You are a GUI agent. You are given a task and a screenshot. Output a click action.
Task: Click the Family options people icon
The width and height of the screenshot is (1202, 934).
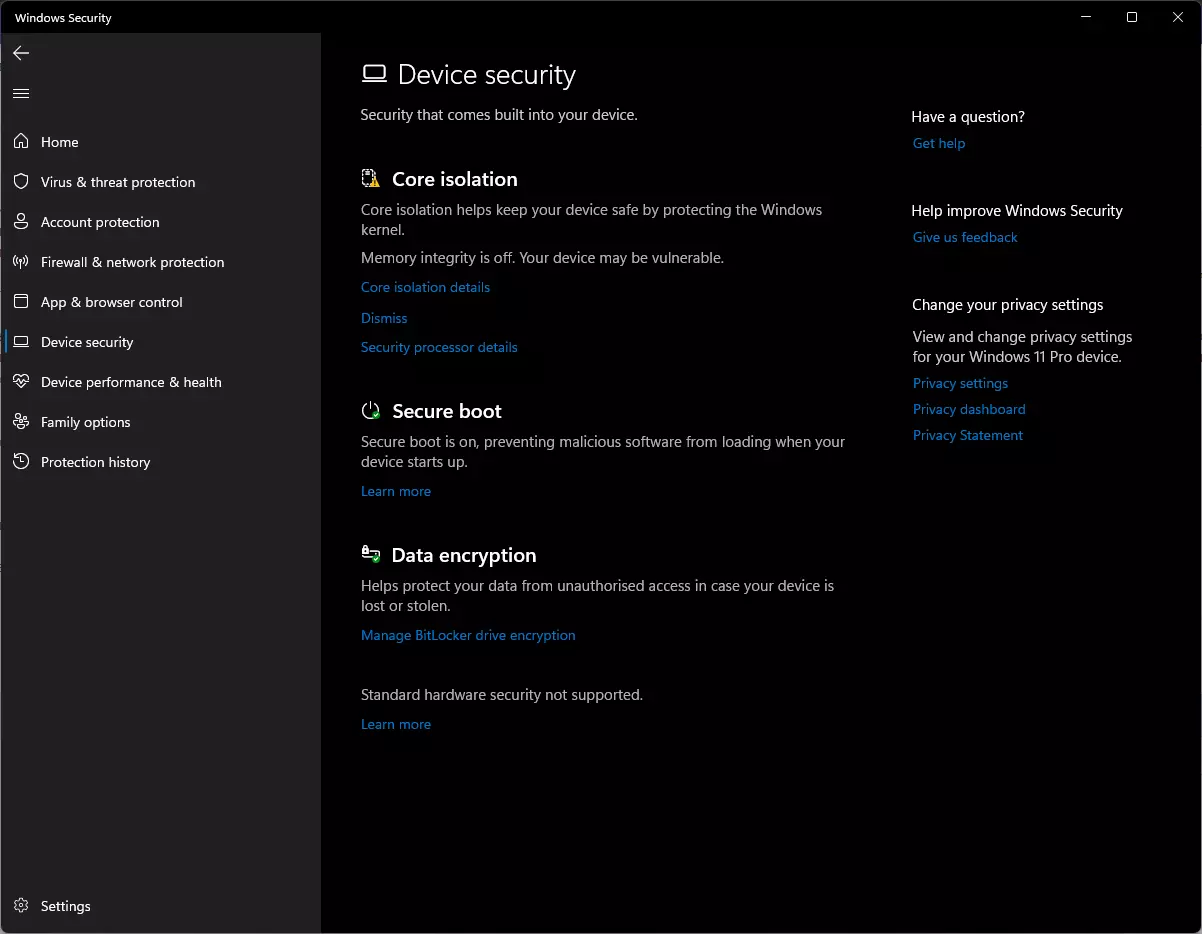(x=21, y=422)
